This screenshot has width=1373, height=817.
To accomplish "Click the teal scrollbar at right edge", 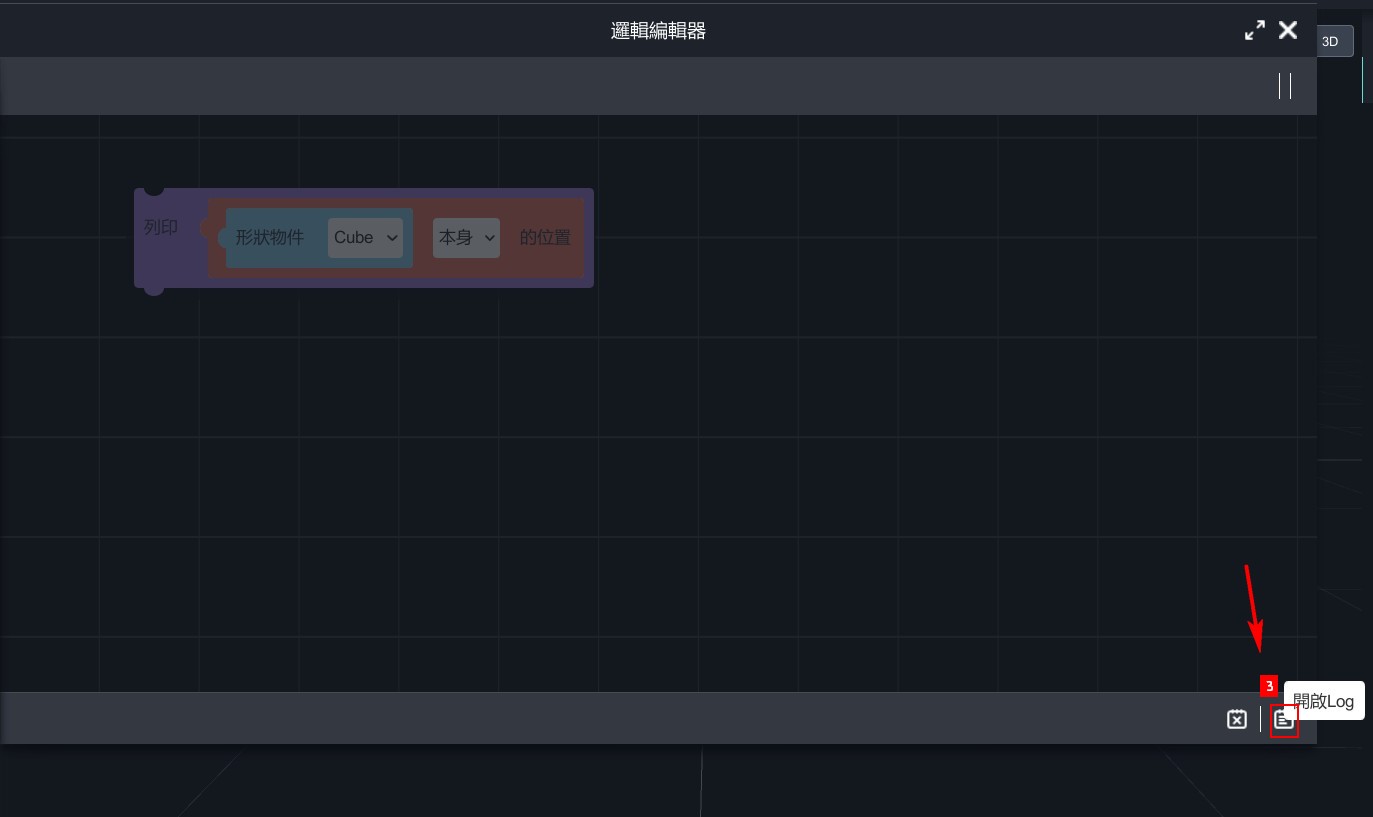I will click(1363, 80).
